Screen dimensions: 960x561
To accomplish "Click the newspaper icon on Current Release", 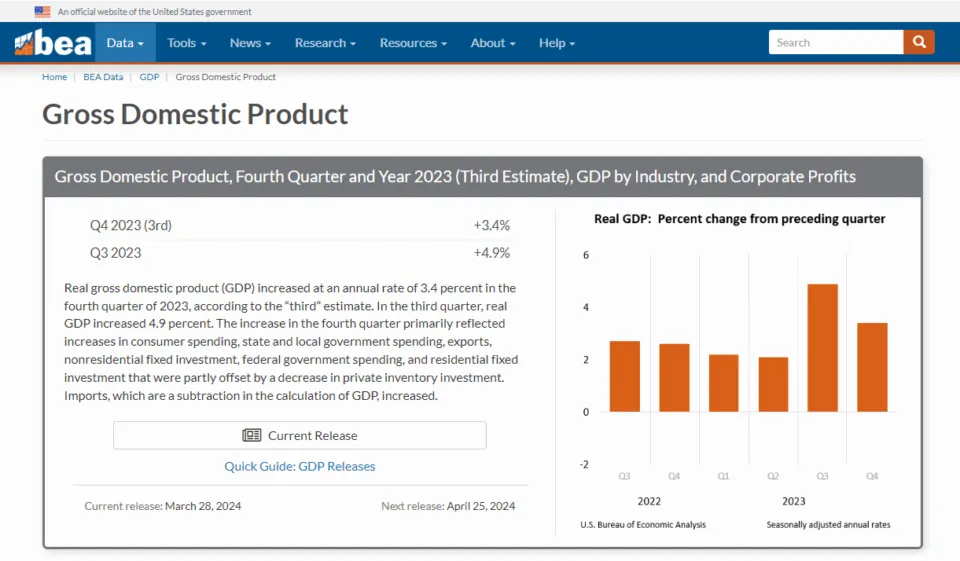I will [252, 436].
